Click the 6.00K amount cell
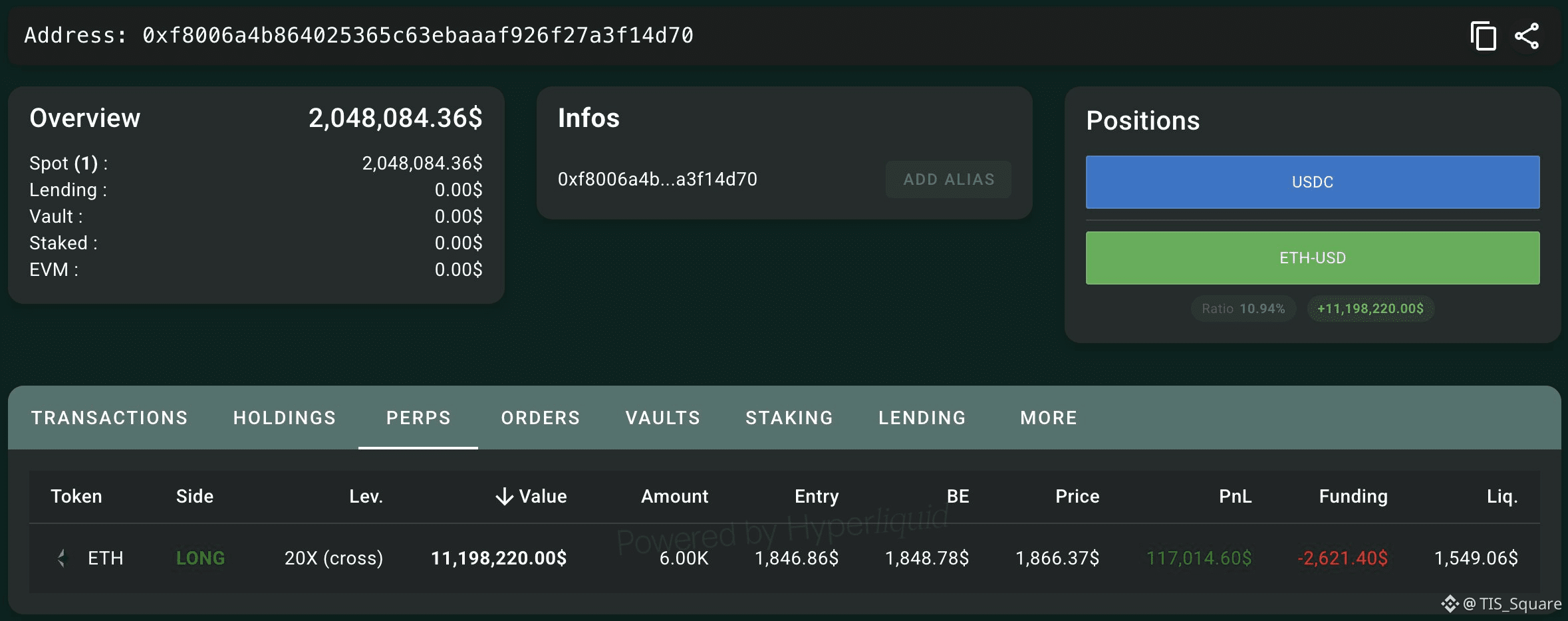1568x621 pixels. tap(684, 558)
